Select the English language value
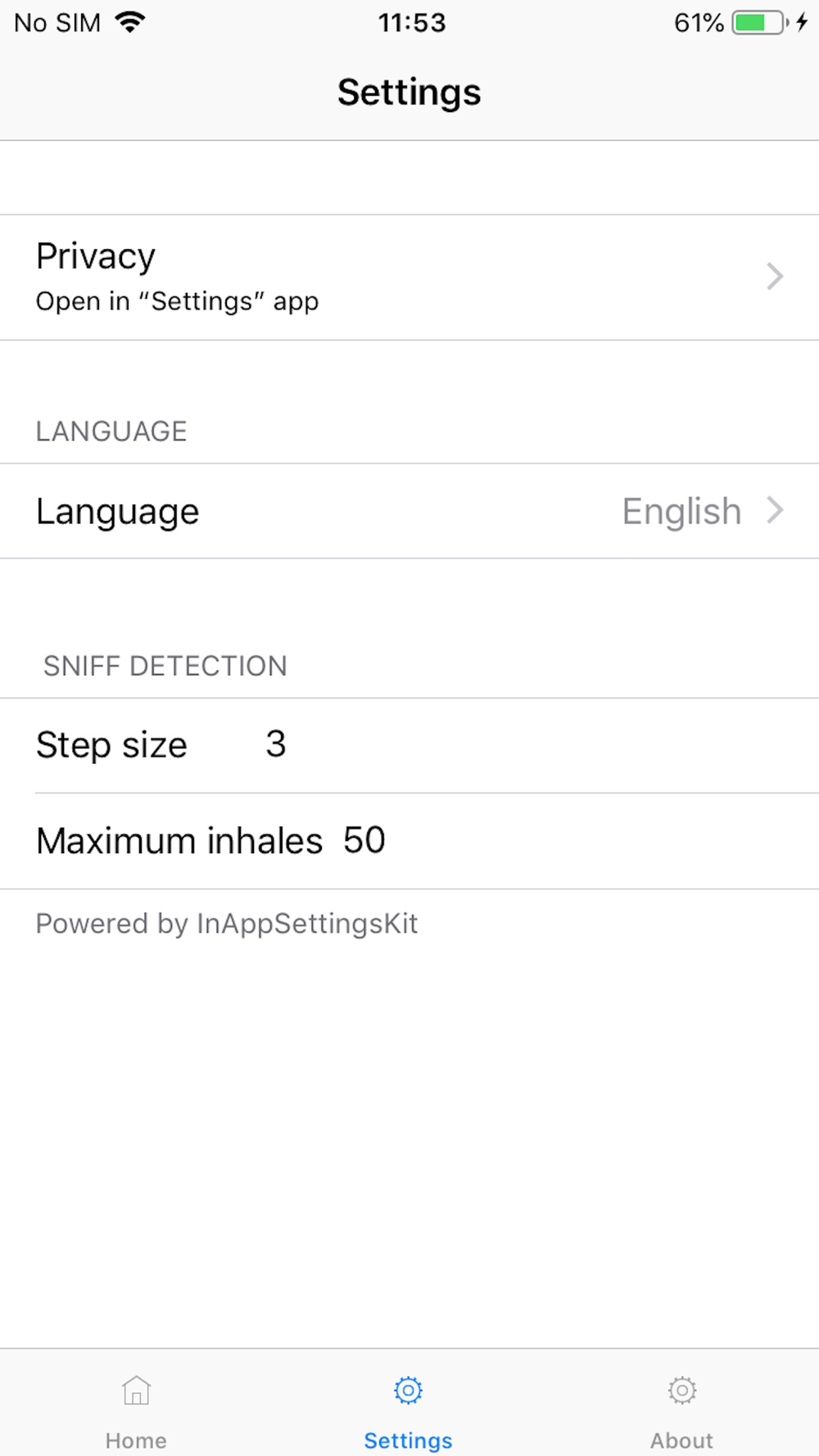Viewport: 819px width, 1456px height. (x=681, y=512)
